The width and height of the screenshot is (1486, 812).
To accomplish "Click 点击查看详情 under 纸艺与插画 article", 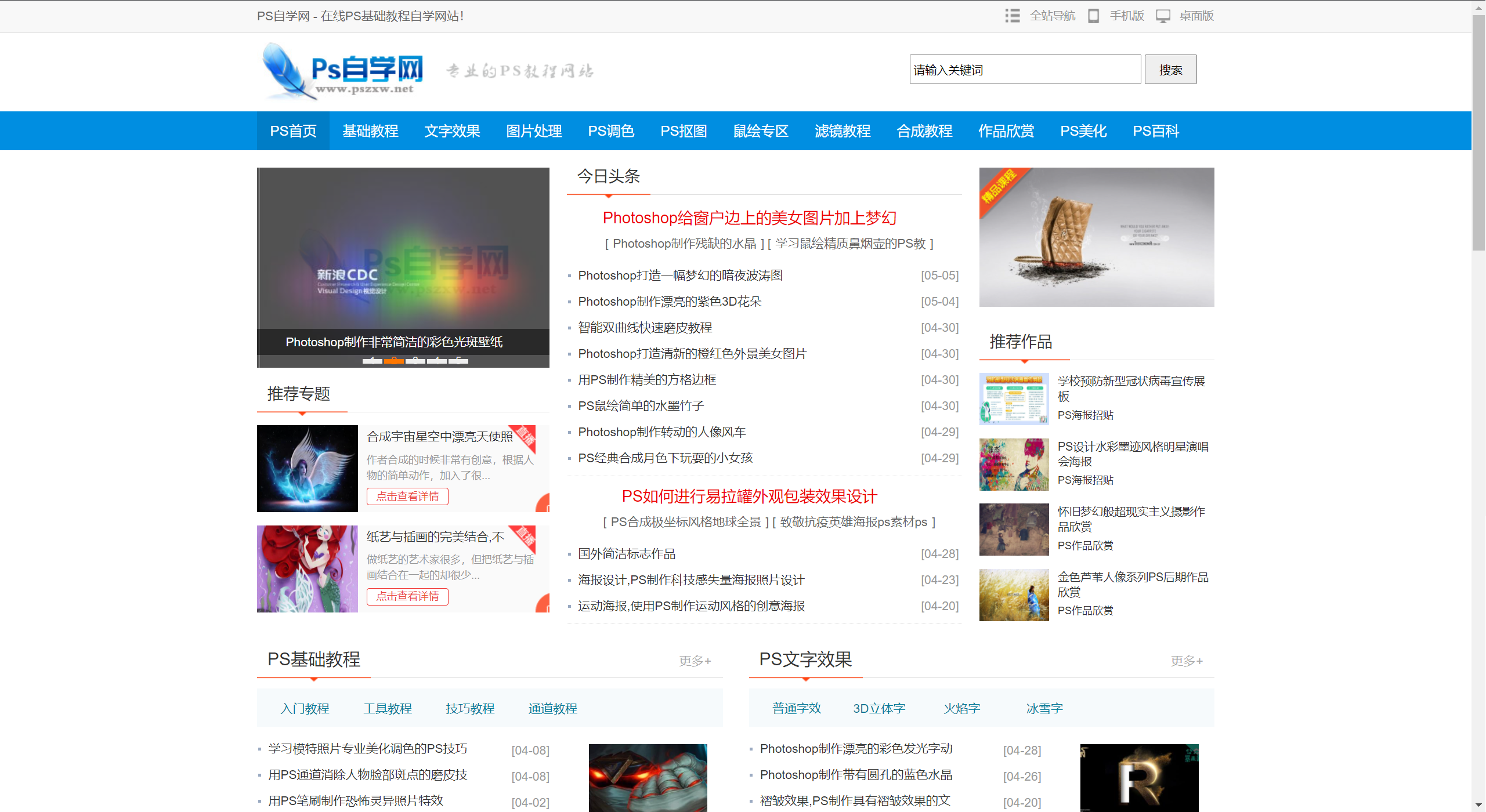I will 407,596.
